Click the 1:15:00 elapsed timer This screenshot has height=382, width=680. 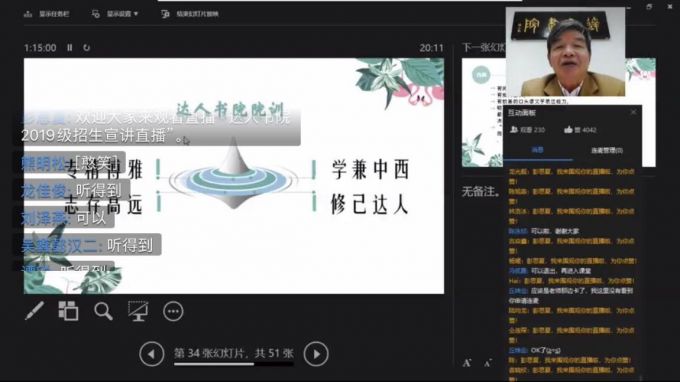click(x=40, y=48)
